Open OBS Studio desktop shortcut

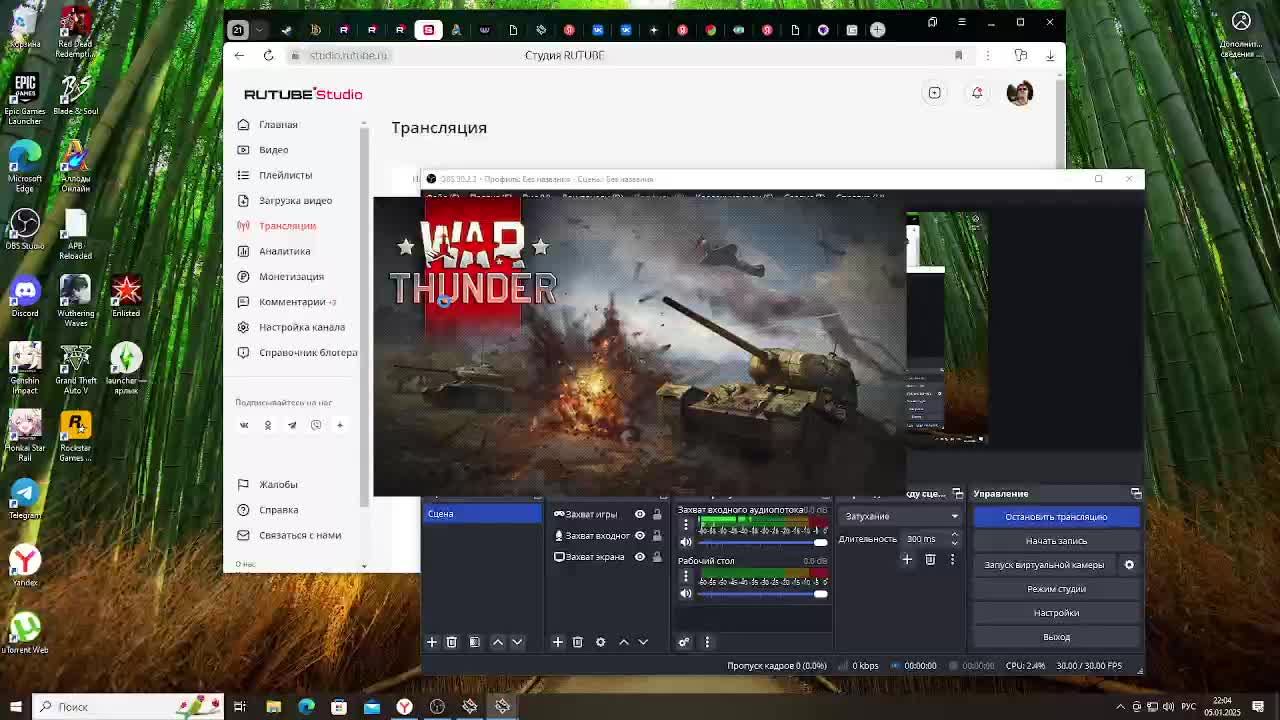[x=25, y=230]
